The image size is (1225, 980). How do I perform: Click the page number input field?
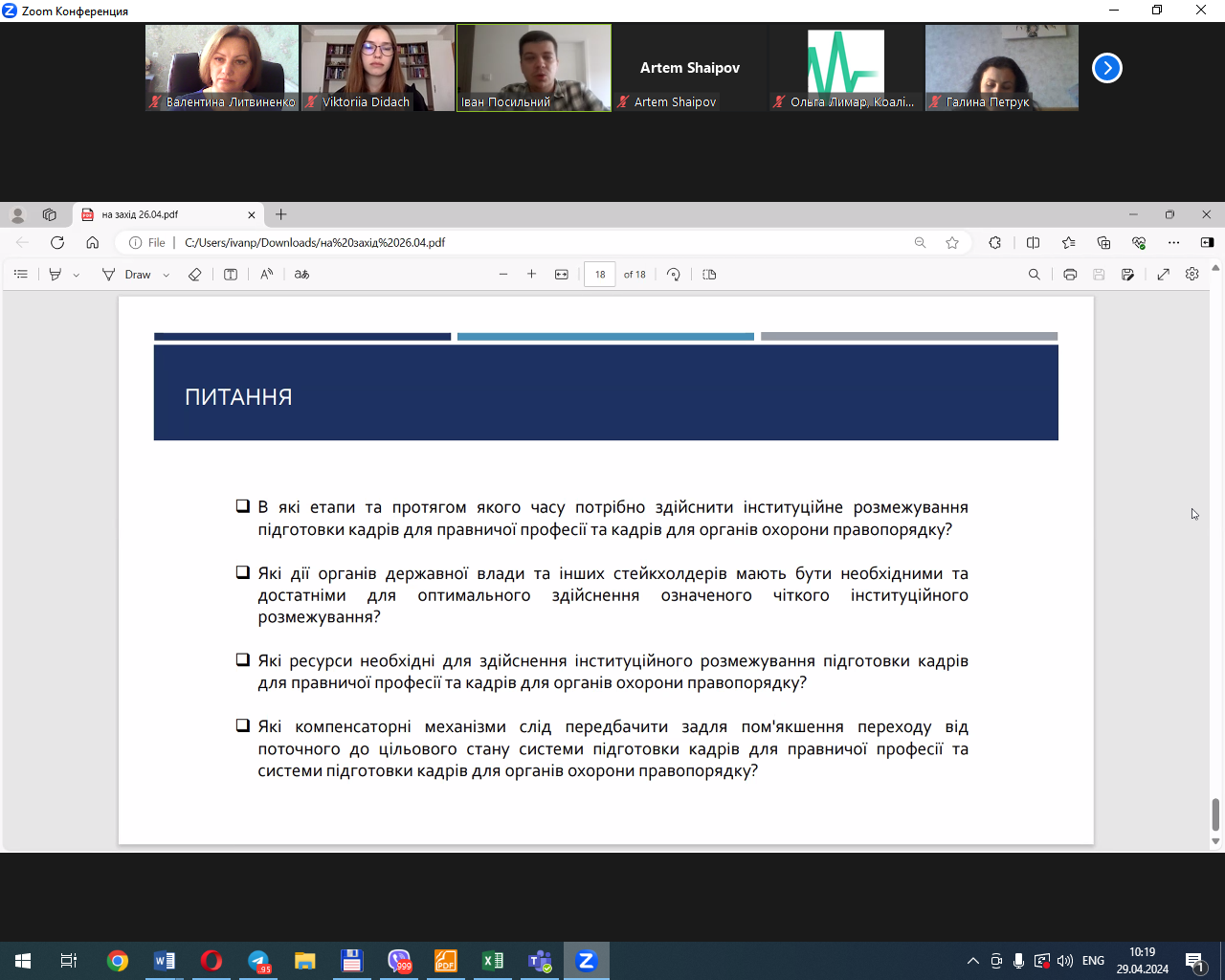(x=600, y=275)
